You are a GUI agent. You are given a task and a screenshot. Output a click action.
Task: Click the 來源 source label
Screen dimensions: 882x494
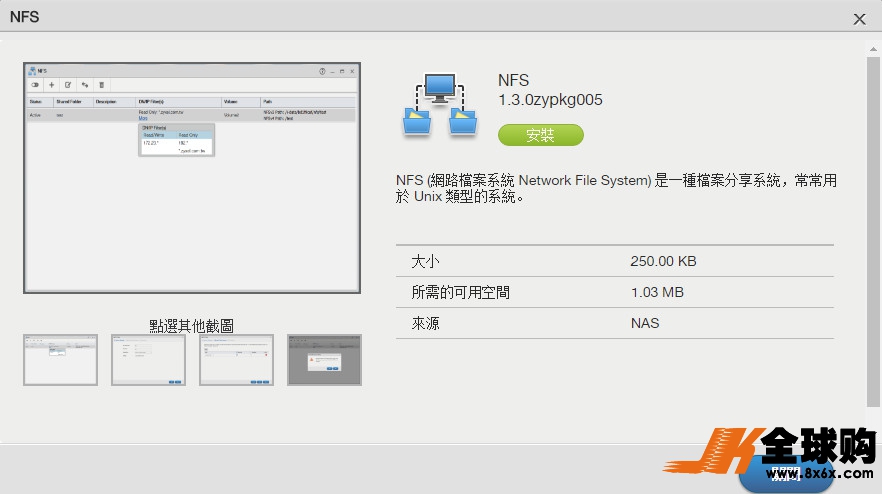[x=425, y=324]
